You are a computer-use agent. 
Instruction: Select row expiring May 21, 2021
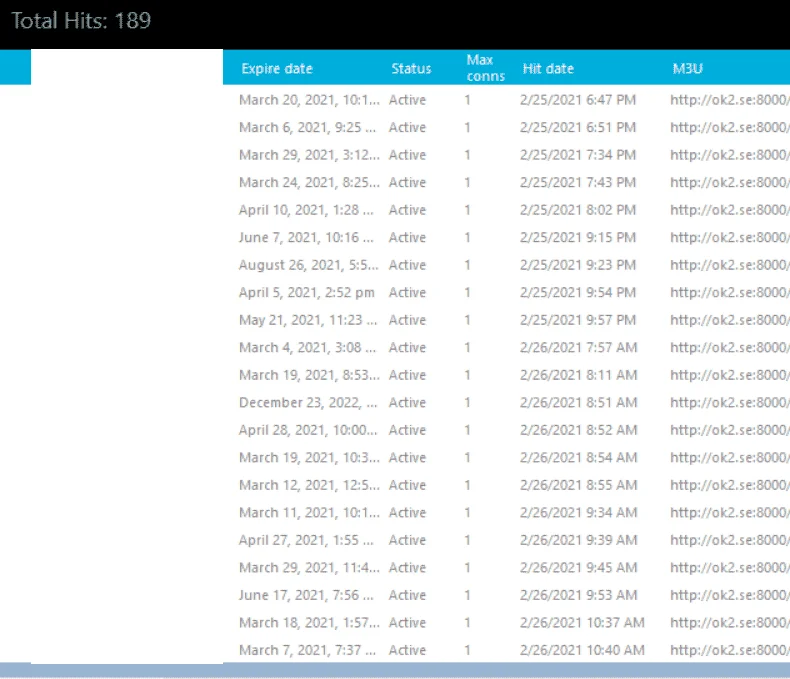(x=506, y=320)
